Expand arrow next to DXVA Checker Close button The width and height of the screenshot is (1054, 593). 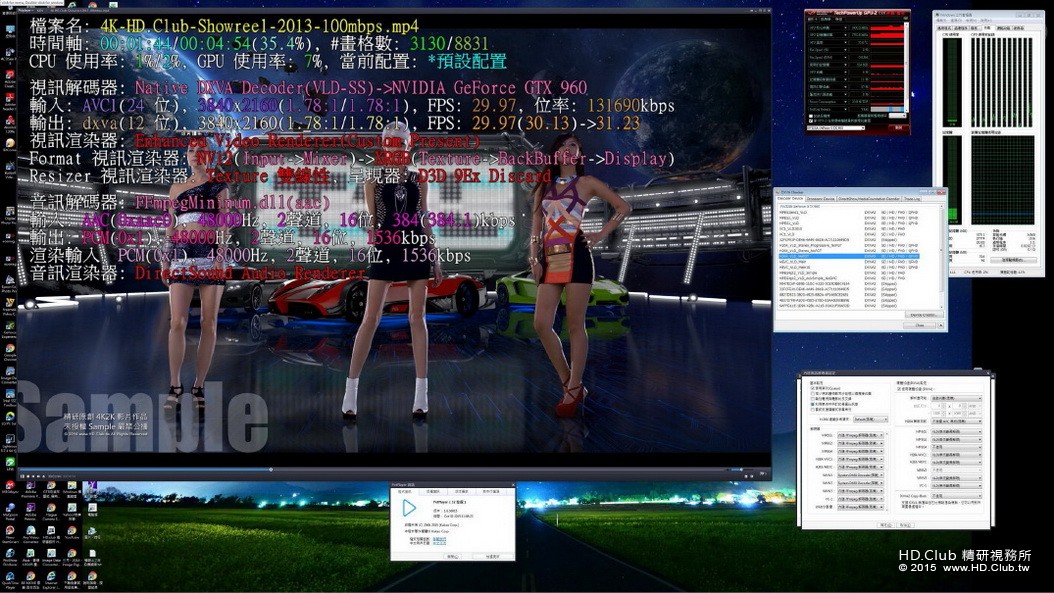(x=941, y=325)
